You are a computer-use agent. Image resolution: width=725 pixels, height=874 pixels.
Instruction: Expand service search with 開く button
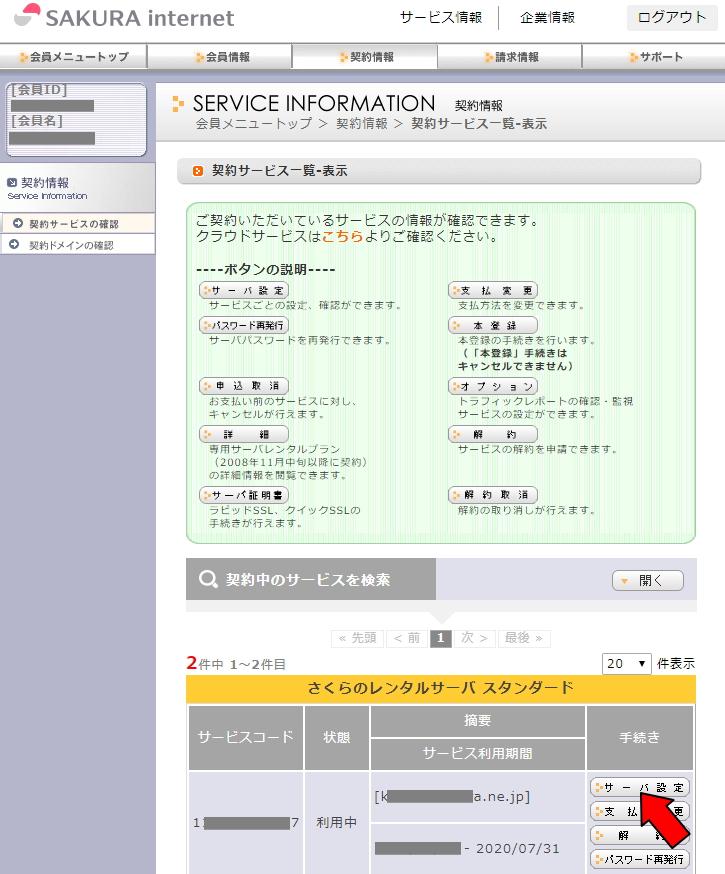coord(648,580)
